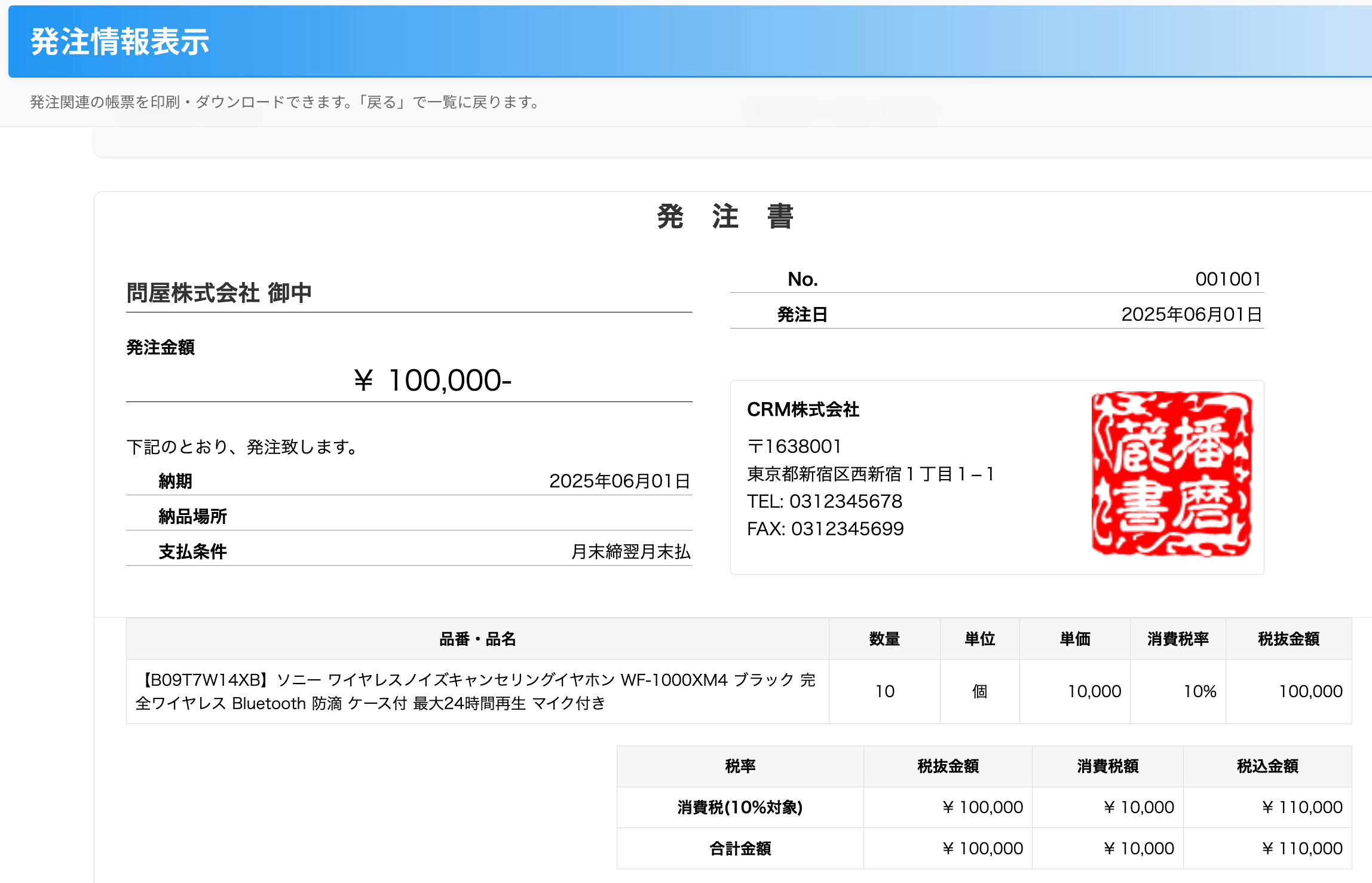Click order number 001001
This screenshot has width=1372, height=883.
coord(1227,279)
